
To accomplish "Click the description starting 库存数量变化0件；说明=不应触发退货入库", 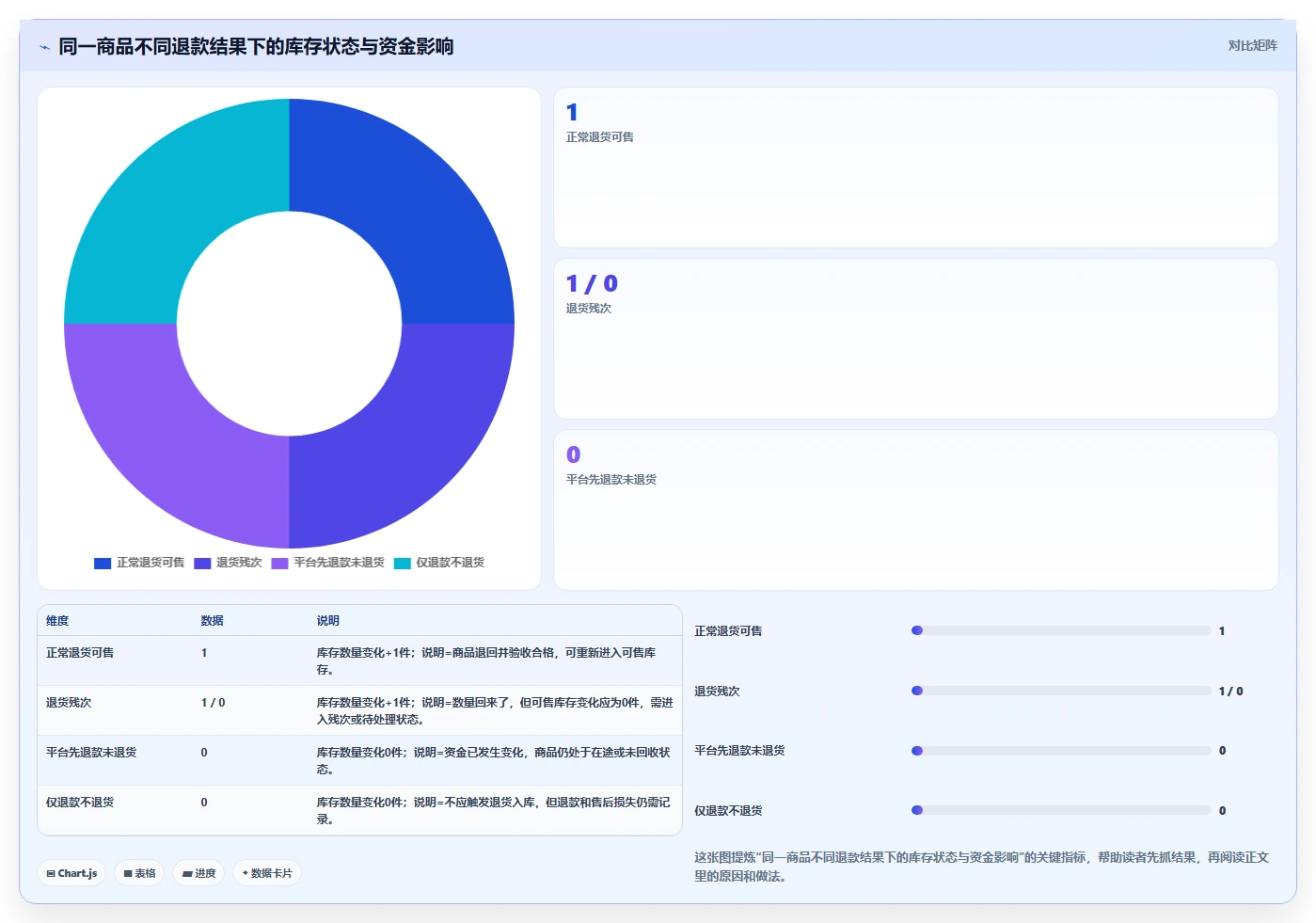I will [495, 811].
